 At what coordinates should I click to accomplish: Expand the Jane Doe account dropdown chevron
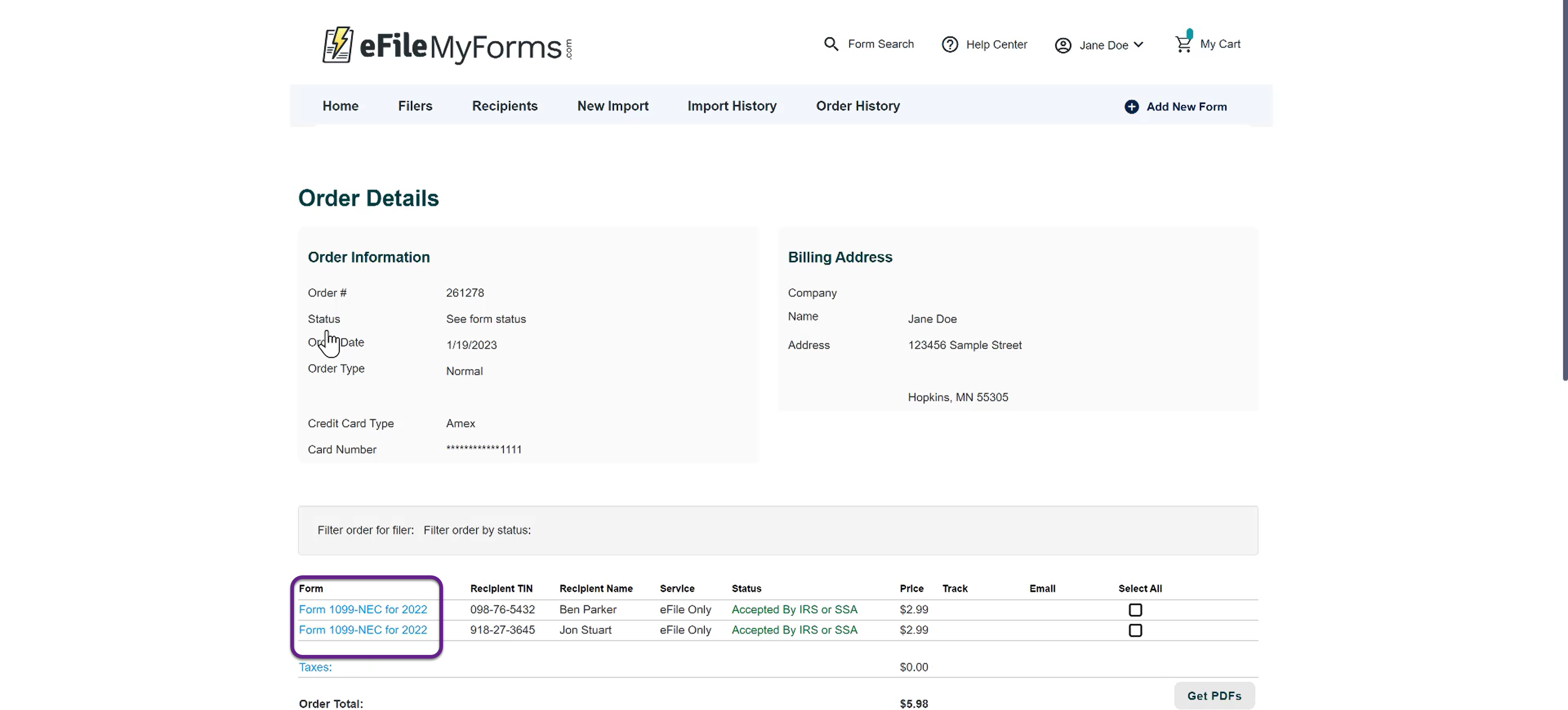pyautogui.click(x=1139, y=45)
